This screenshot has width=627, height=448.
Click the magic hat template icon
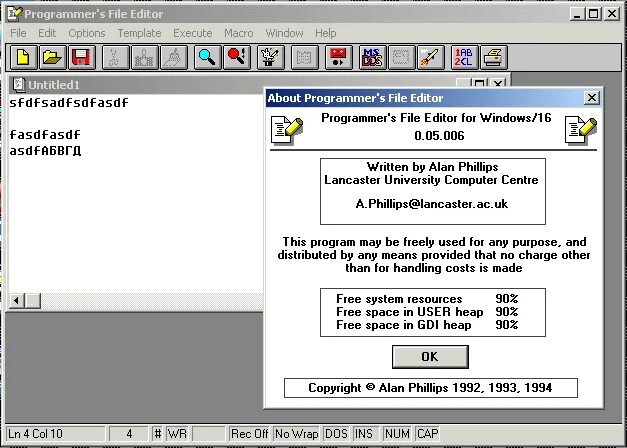tap(271, 57)
